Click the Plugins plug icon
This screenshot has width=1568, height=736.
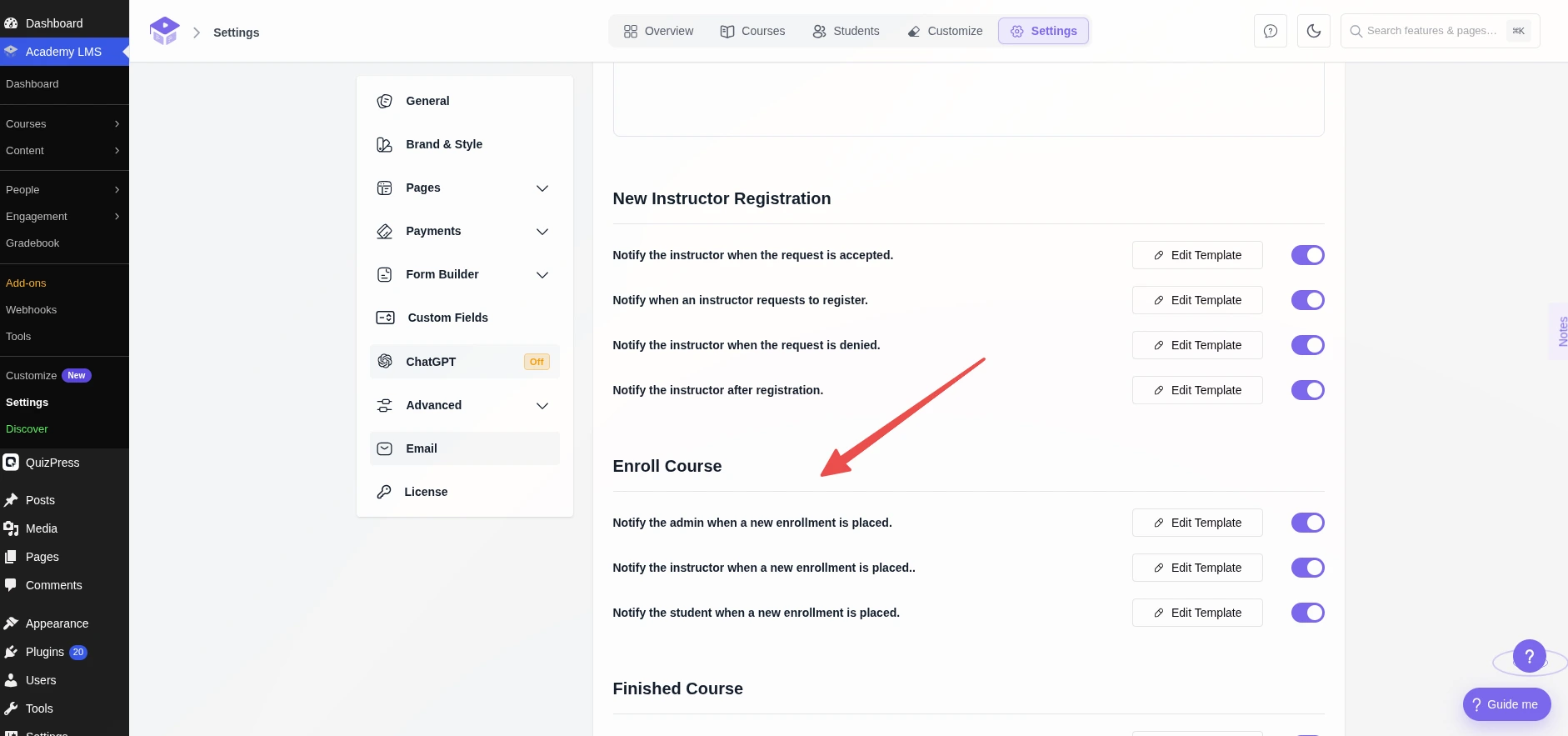[x=11, y=652]
